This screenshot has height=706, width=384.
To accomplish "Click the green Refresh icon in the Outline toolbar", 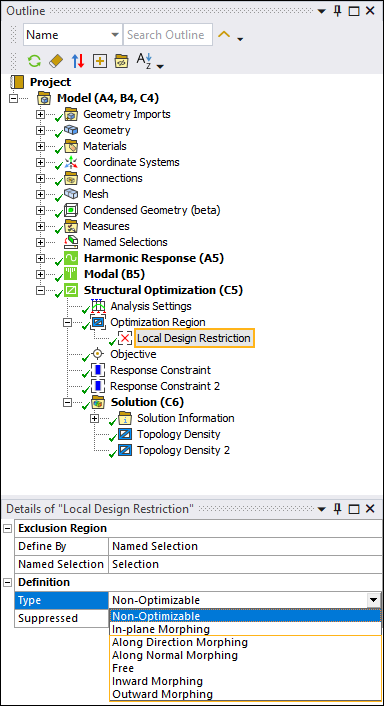I will [x=34, y=60].
